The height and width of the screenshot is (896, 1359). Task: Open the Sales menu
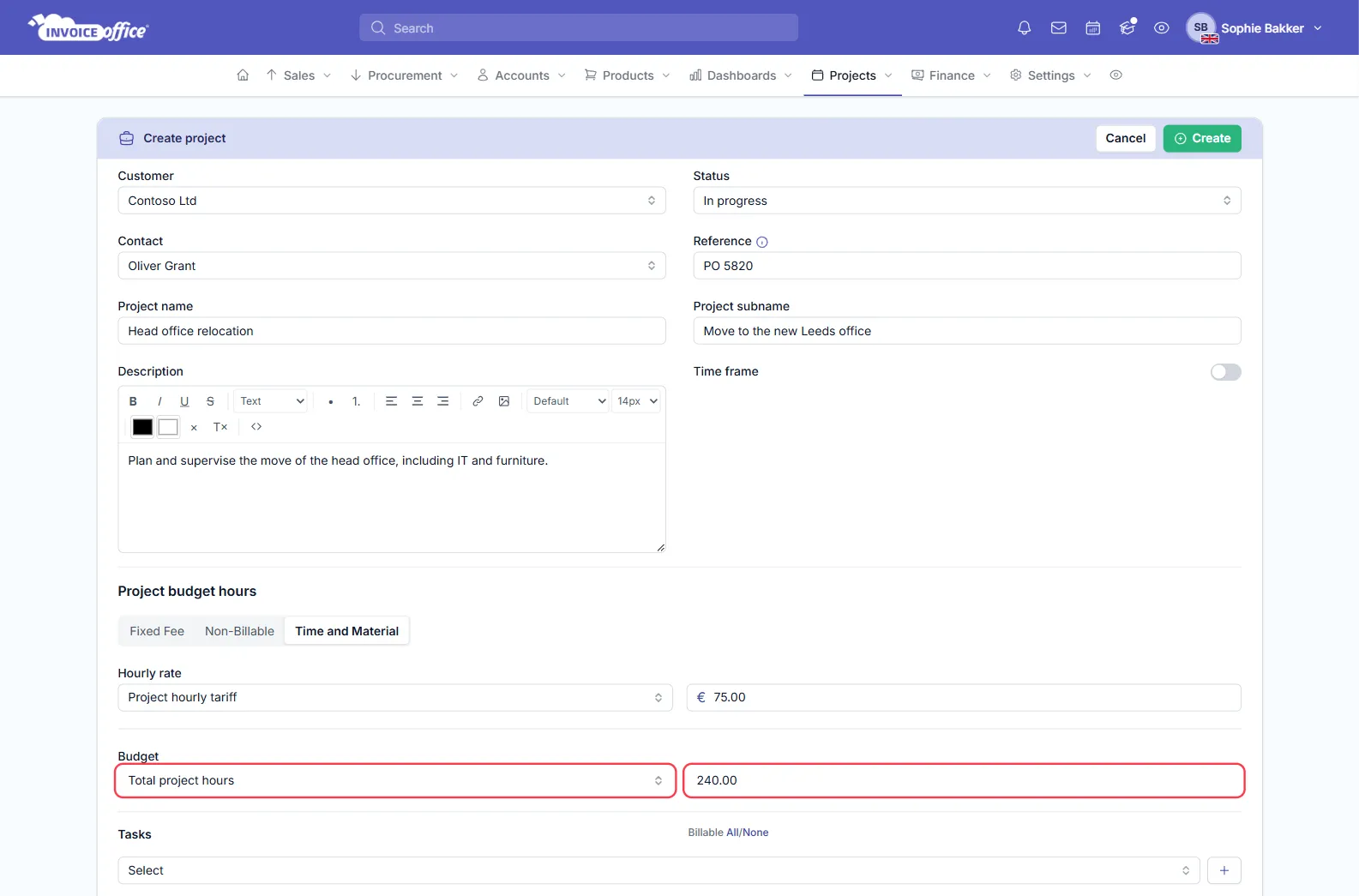[x=298, y=75]
